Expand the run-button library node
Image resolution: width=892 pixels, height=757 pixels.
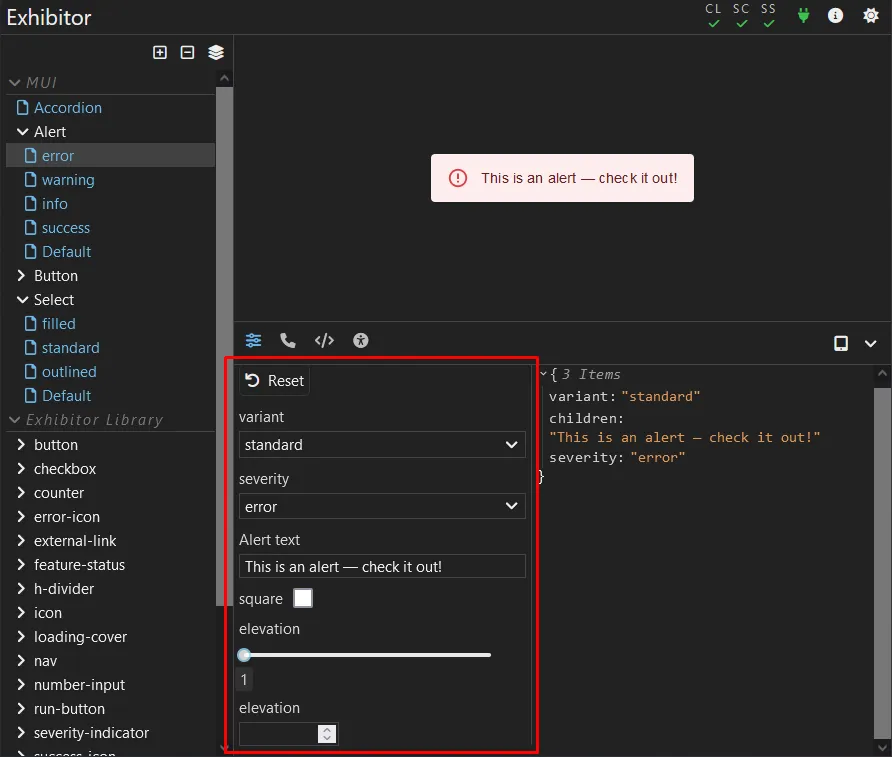[x=22, y=708]
